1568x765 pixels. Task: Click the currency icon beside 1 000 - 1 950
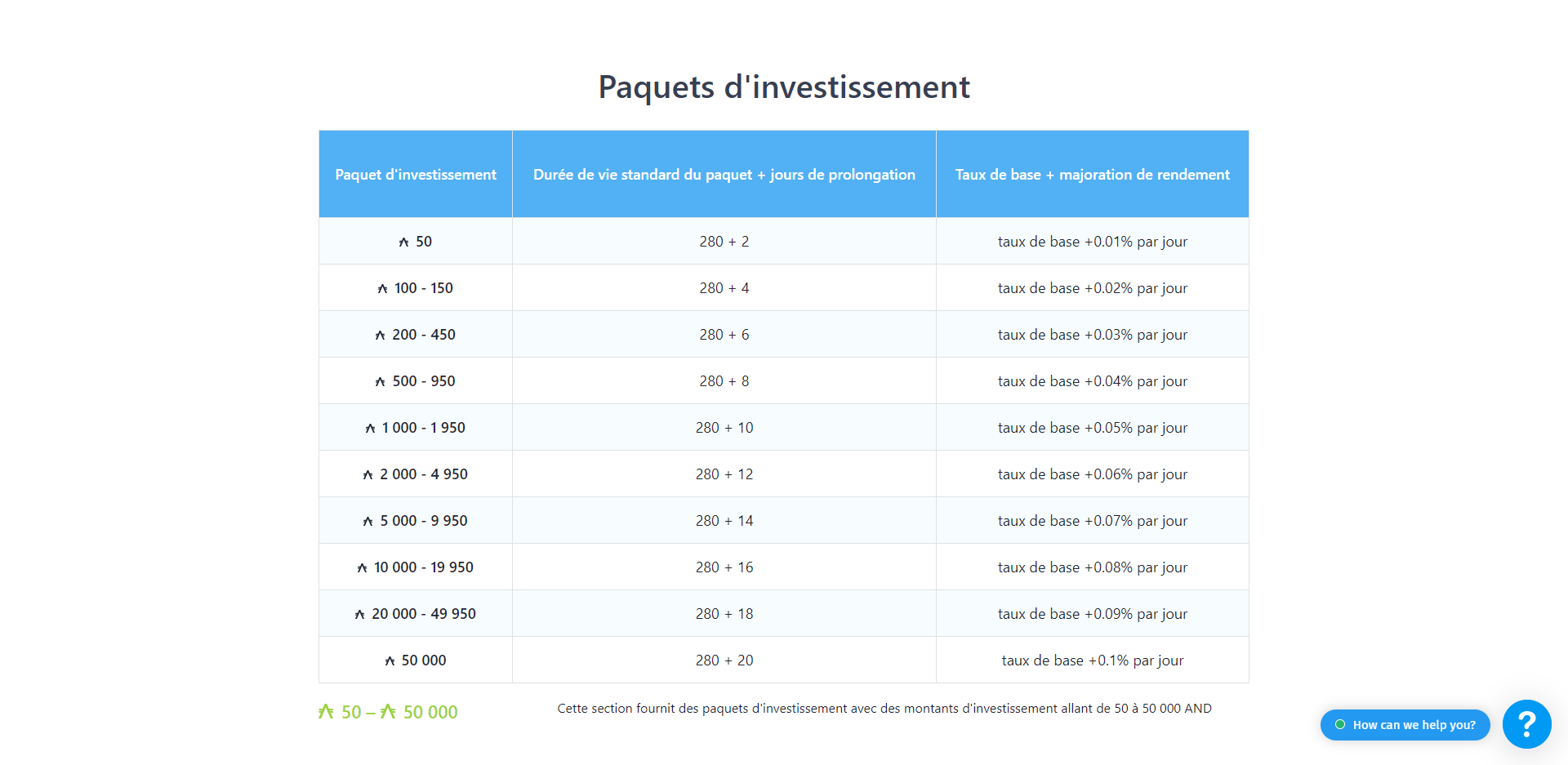coord(370,429)
